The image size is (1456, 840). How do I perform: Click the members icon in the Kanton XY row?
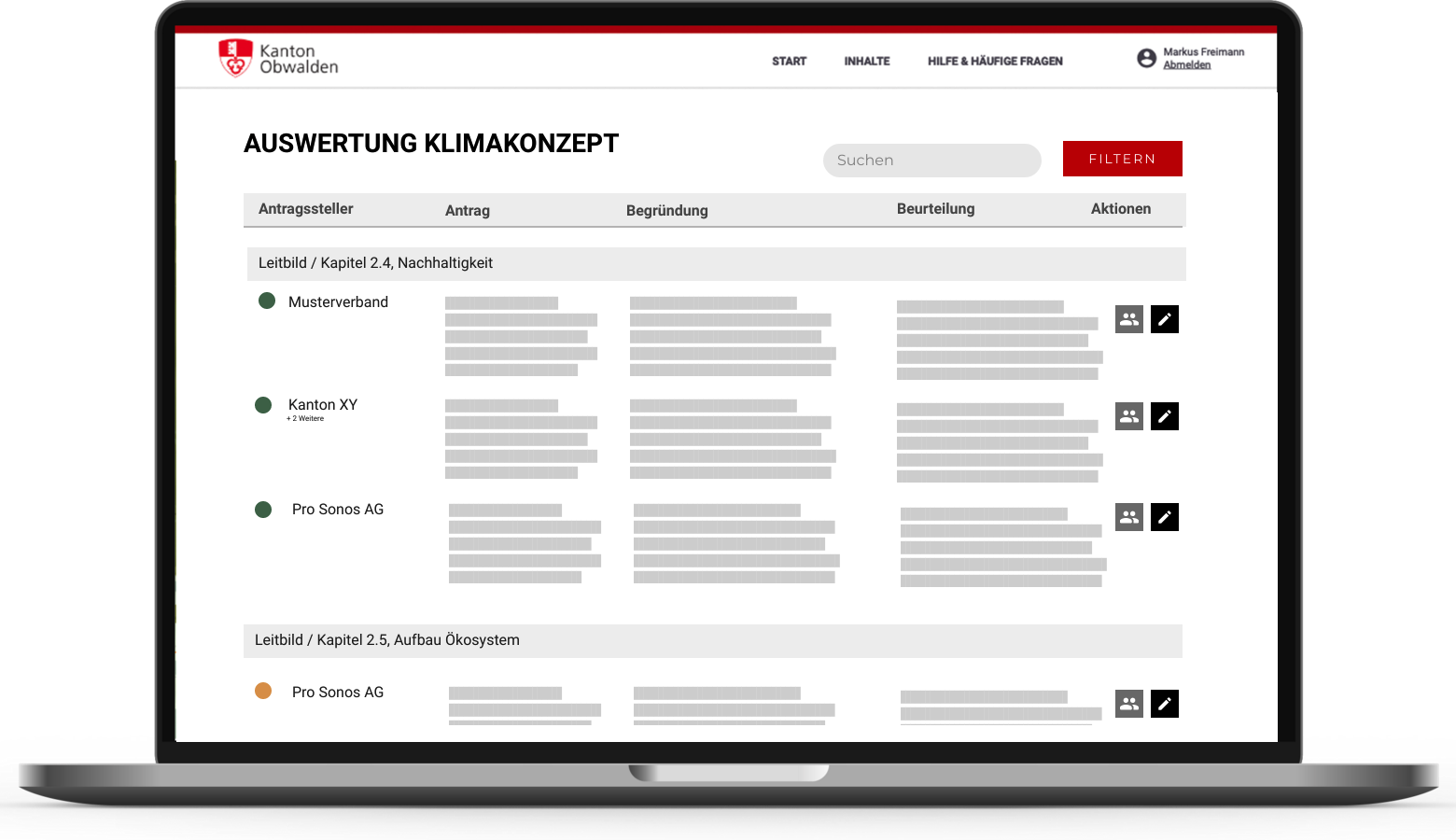pyautogui.click(x=1128, y=416)
